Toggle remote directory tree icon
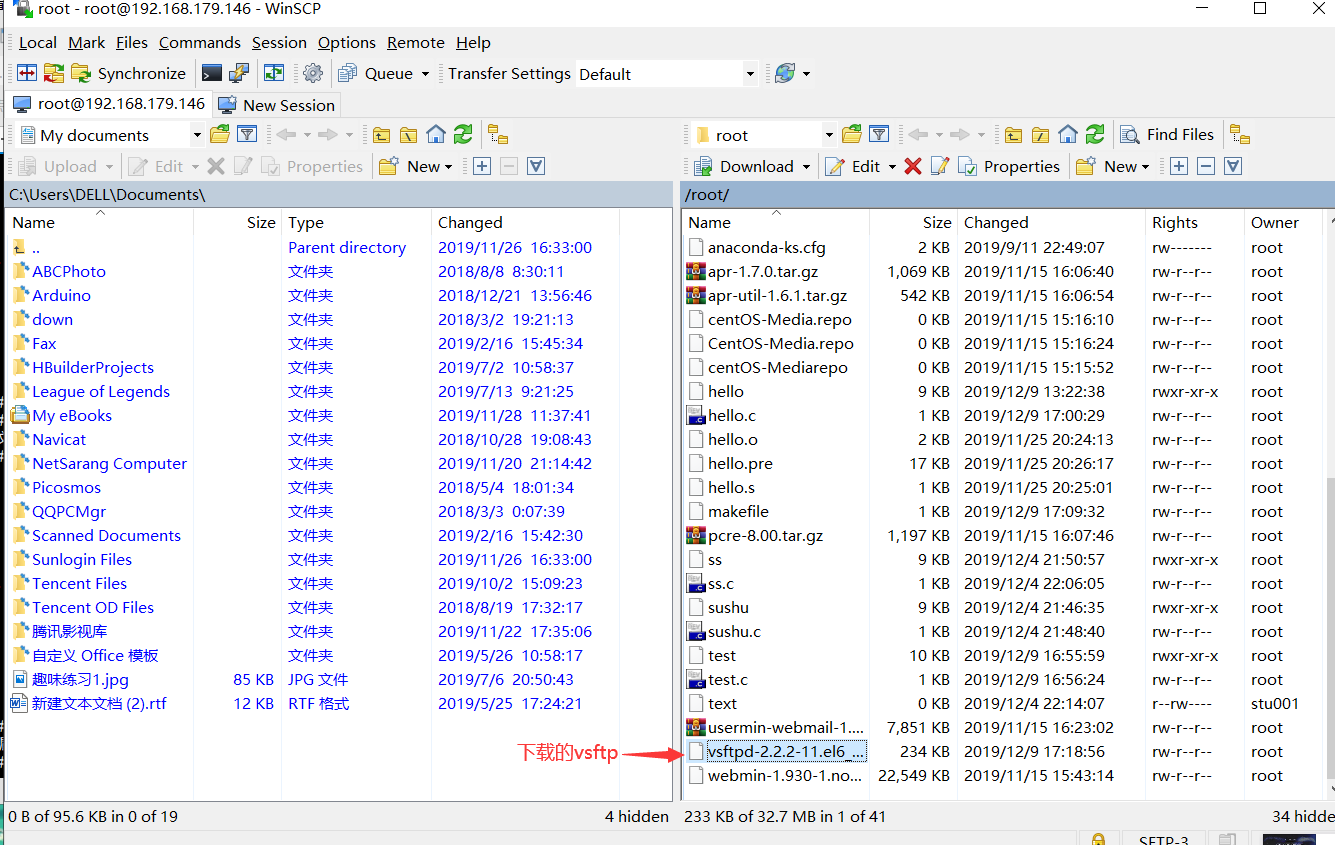Viewport: 1335px width, 845px height. (1240, 134)
